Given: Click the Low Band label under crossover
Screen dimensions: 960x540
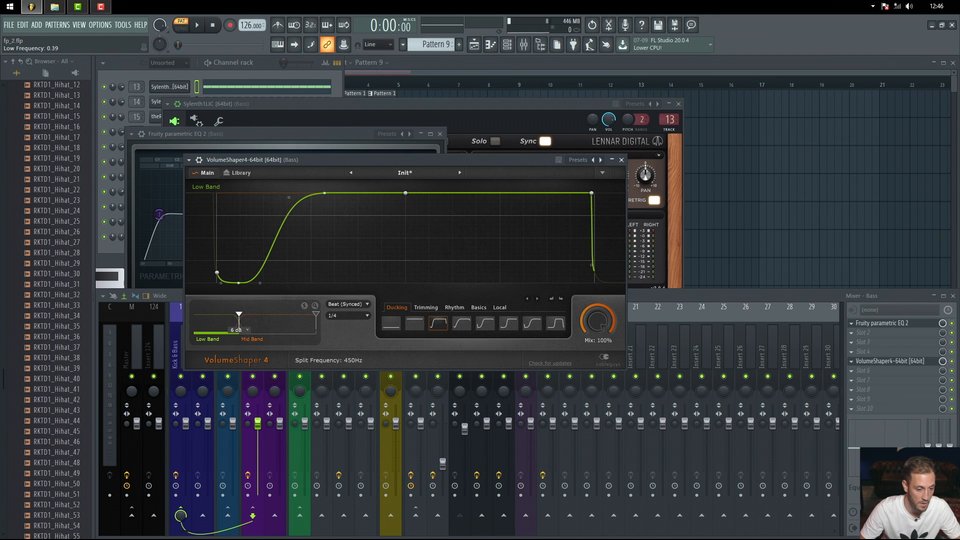Looking at the screenshot, I should coord(208,339).
